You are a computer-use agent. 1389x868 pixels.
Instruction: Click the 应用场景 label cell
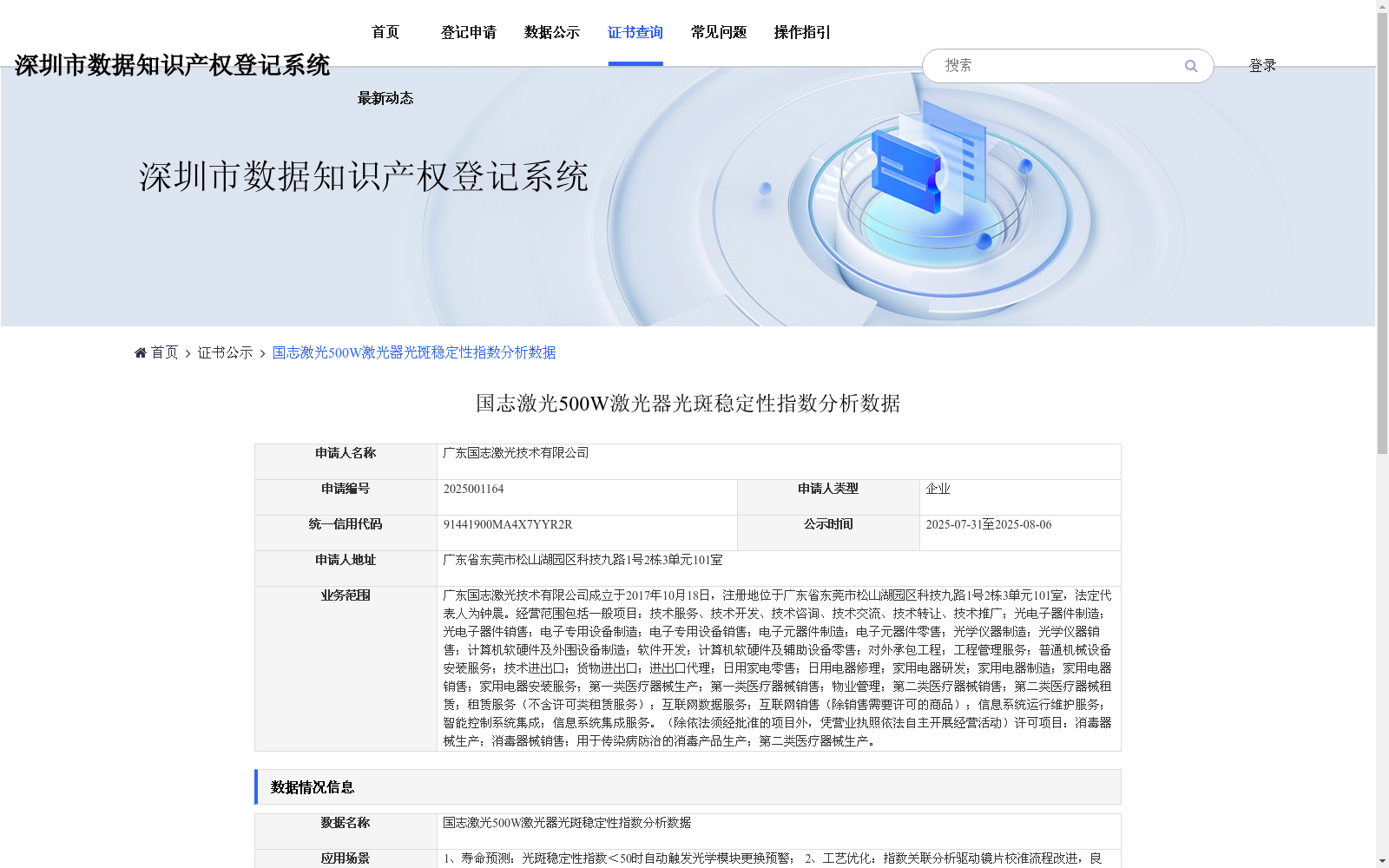click(346, 858)
